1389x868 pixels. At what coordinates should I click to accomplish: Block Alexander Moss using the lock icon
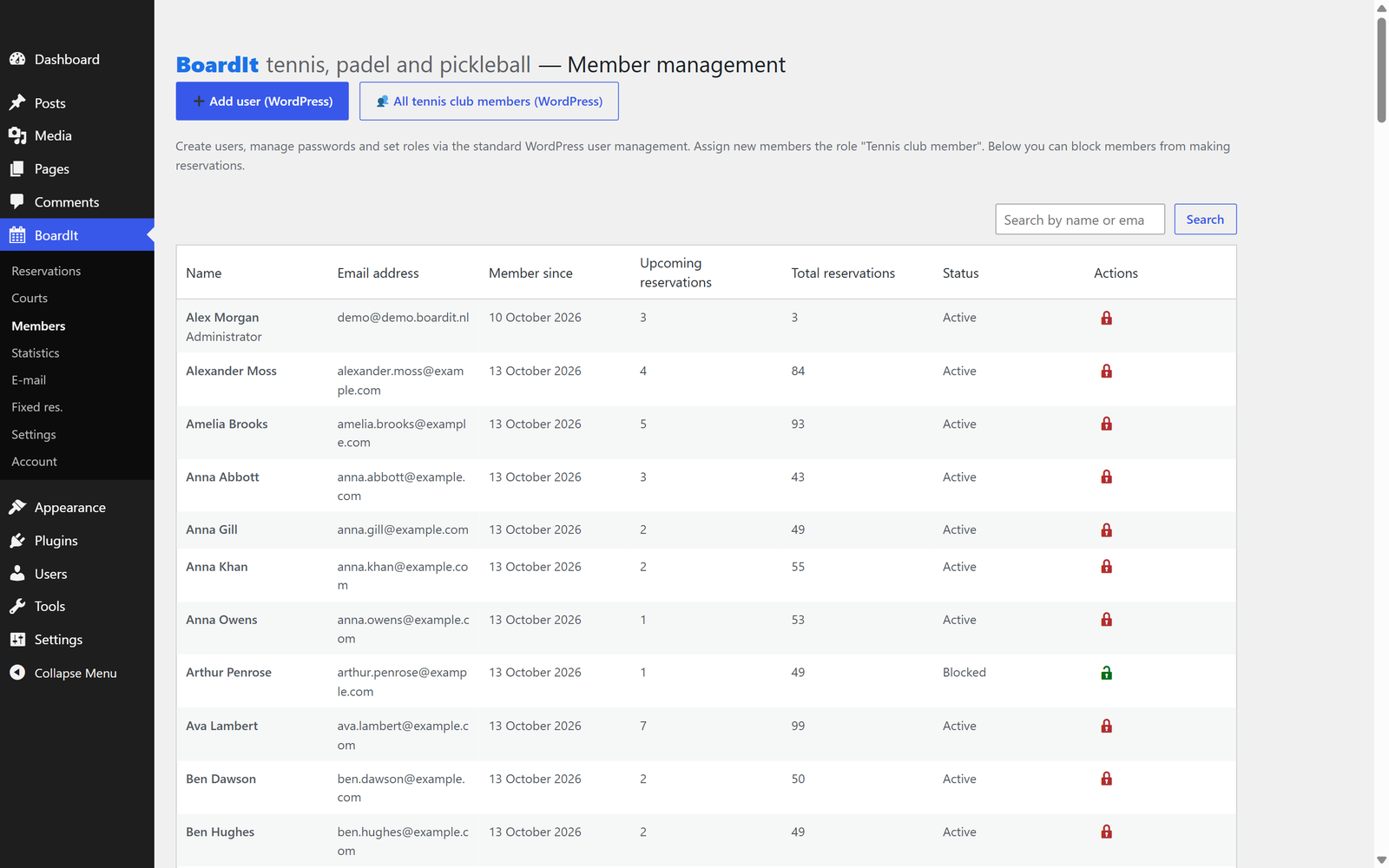(1106, 371)
